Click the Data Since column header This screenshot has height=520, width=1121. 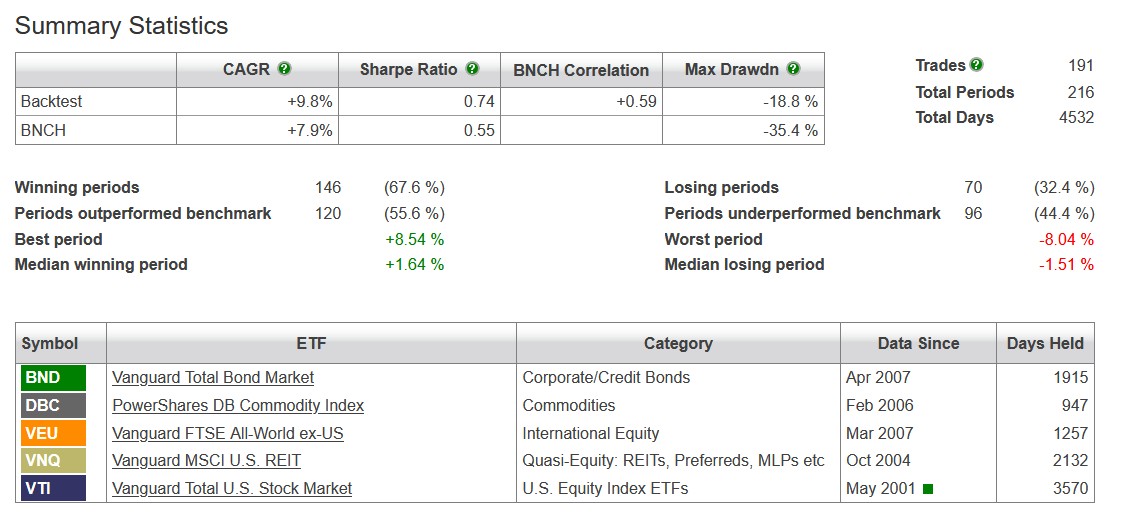[x=918, y=343]
